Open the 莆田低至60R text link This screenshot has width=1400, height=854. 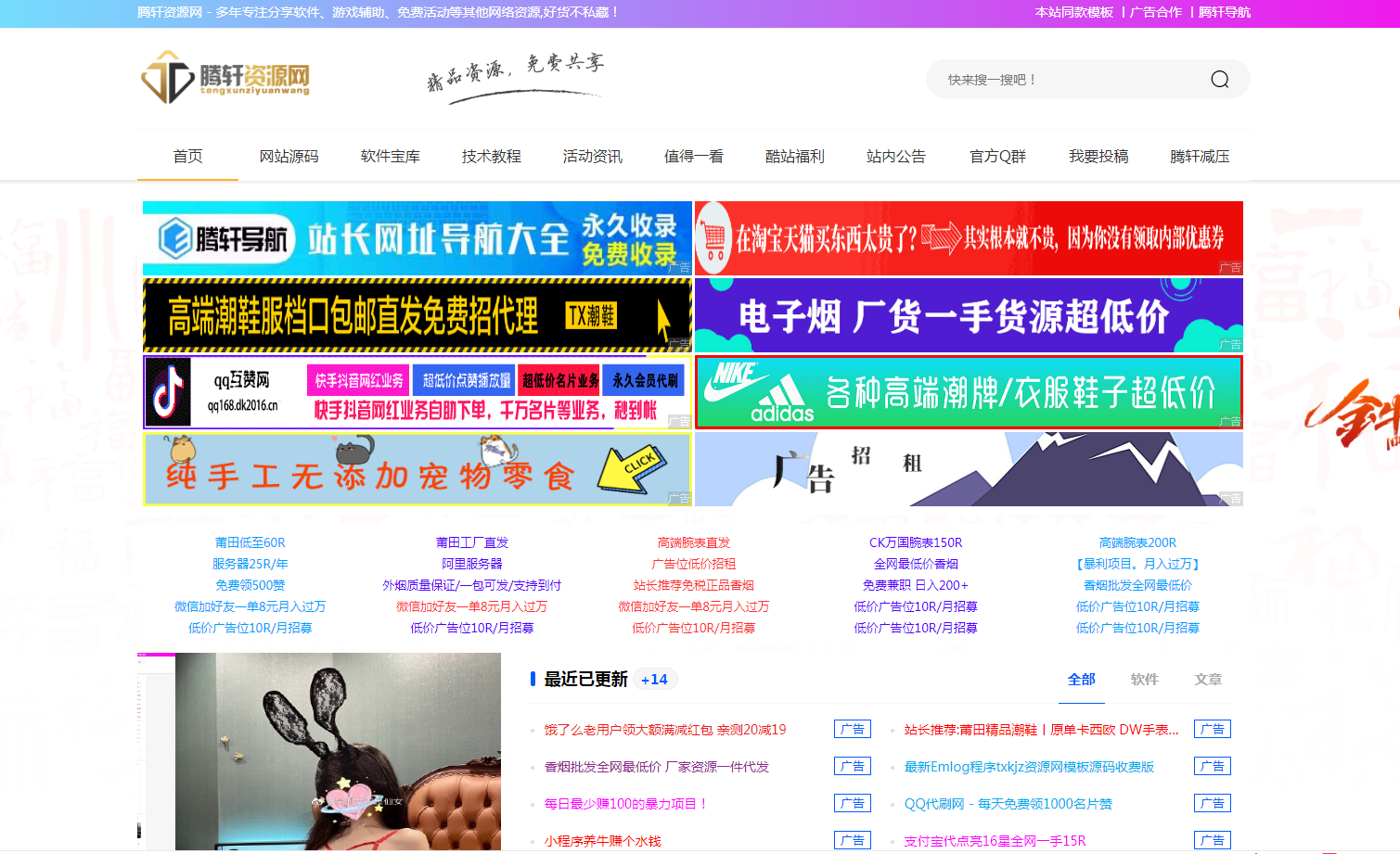point(250,542)
